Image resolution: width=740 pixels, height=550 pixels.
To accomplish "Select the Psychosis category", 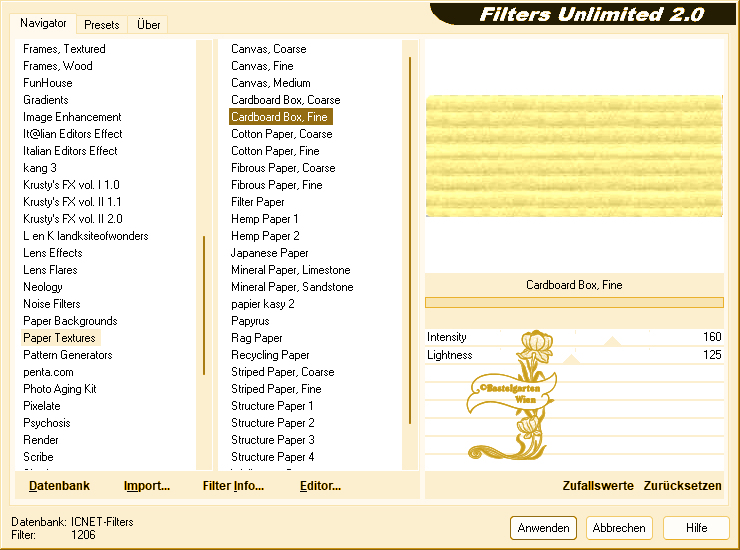I will pyautogui.click(x=47, y=423).
